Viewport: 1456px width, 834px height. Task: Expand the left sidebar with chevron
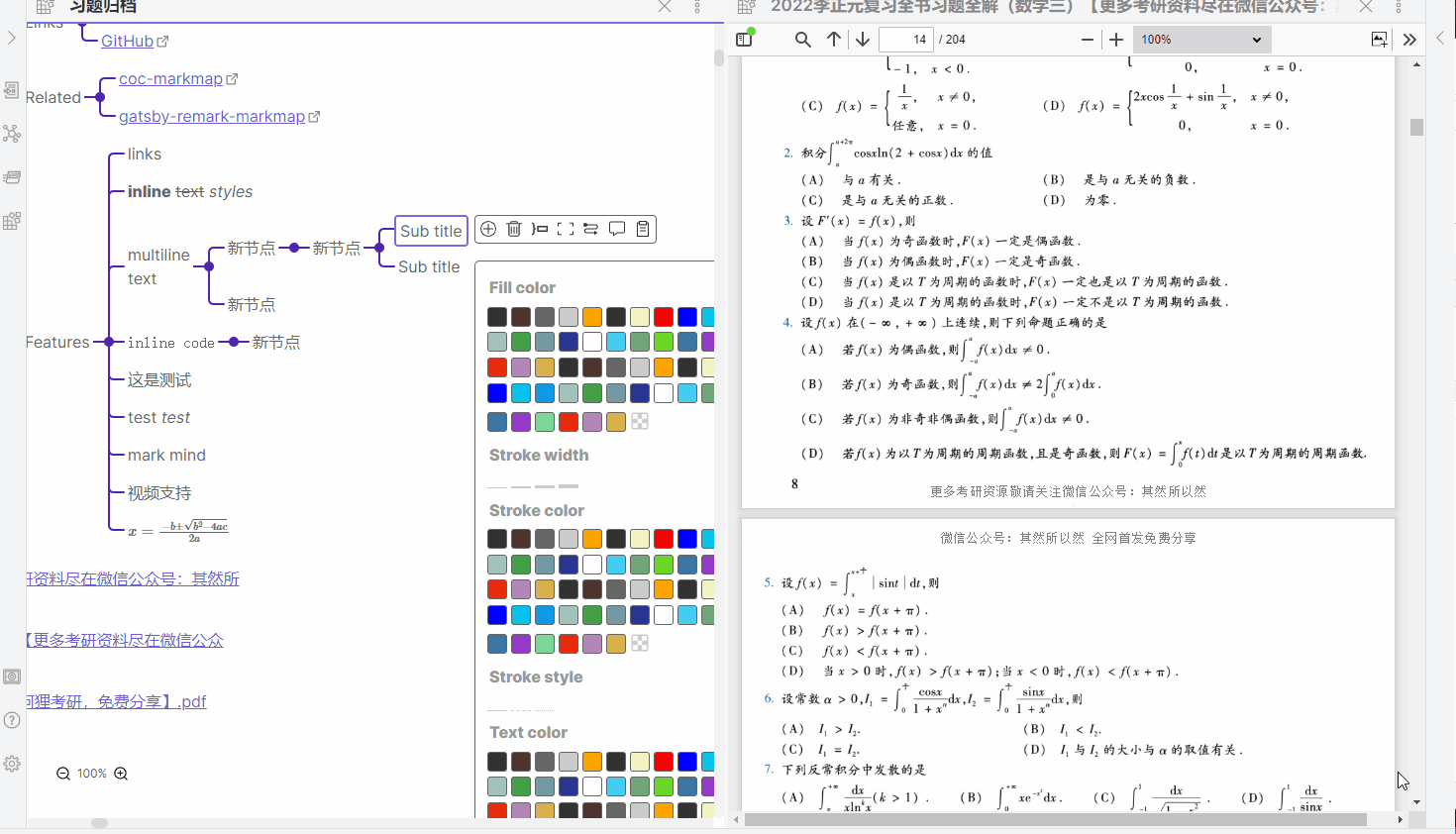point(11,37)
